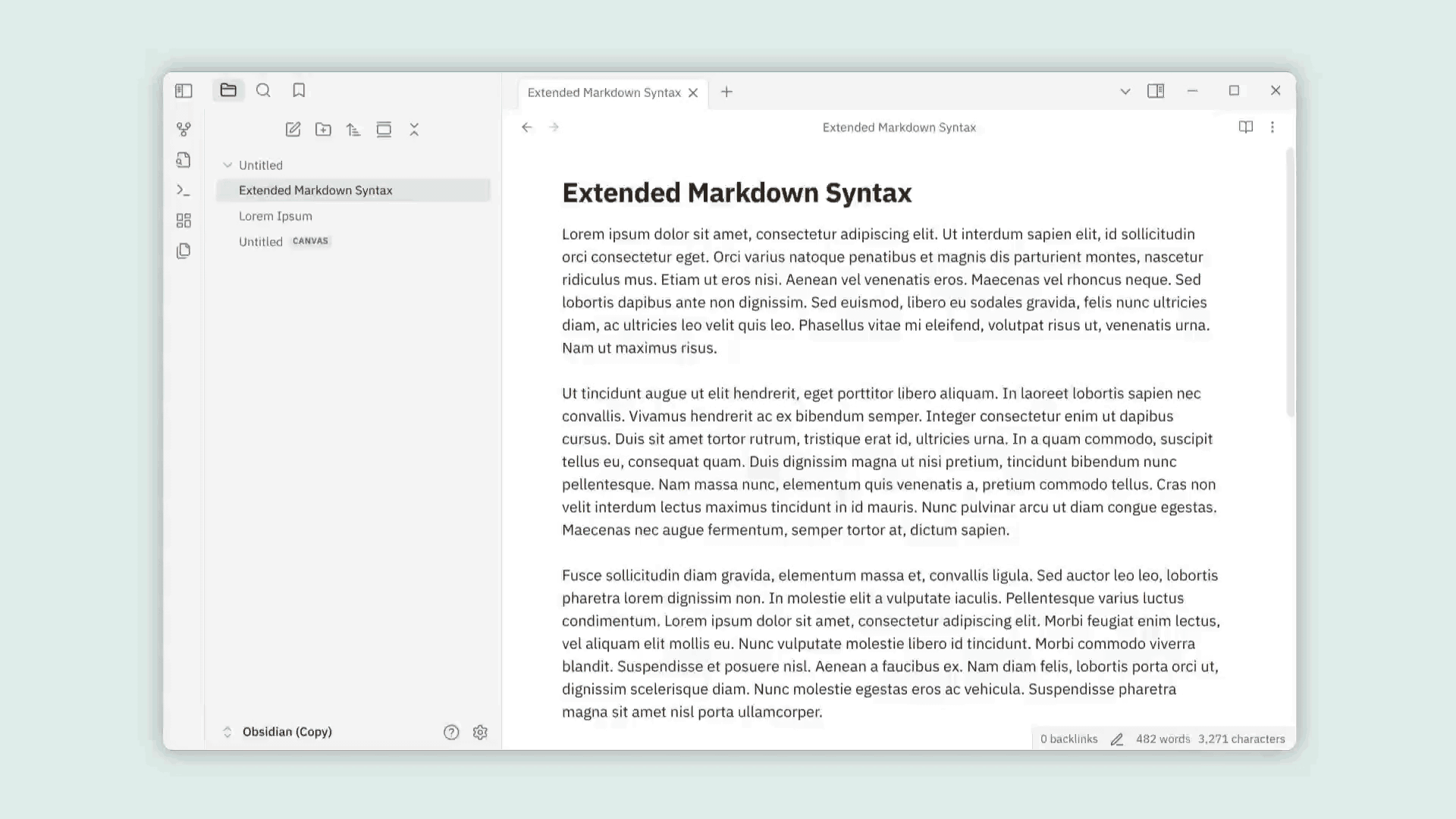1456x819 pixels.
Task: Toggle the left sidebar collapse
Action: pyautogui.click(x=184, y=91)
